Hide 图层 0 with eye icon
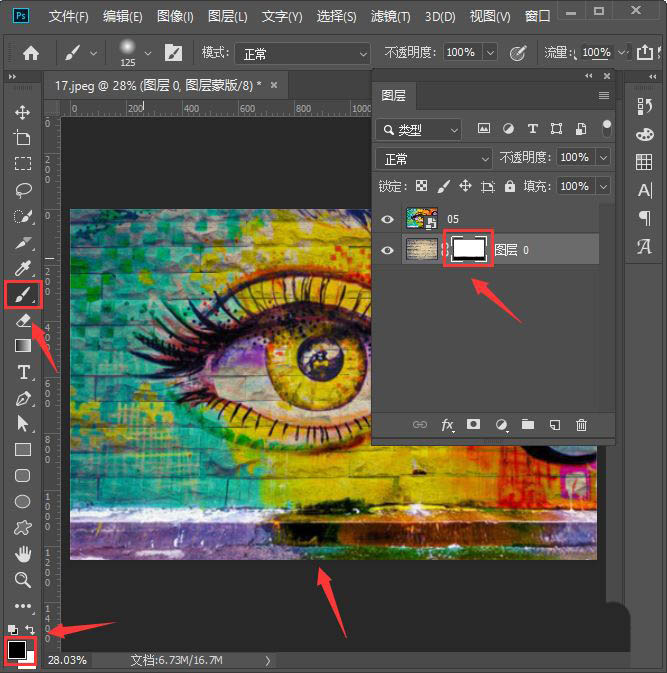 [387, 250]
